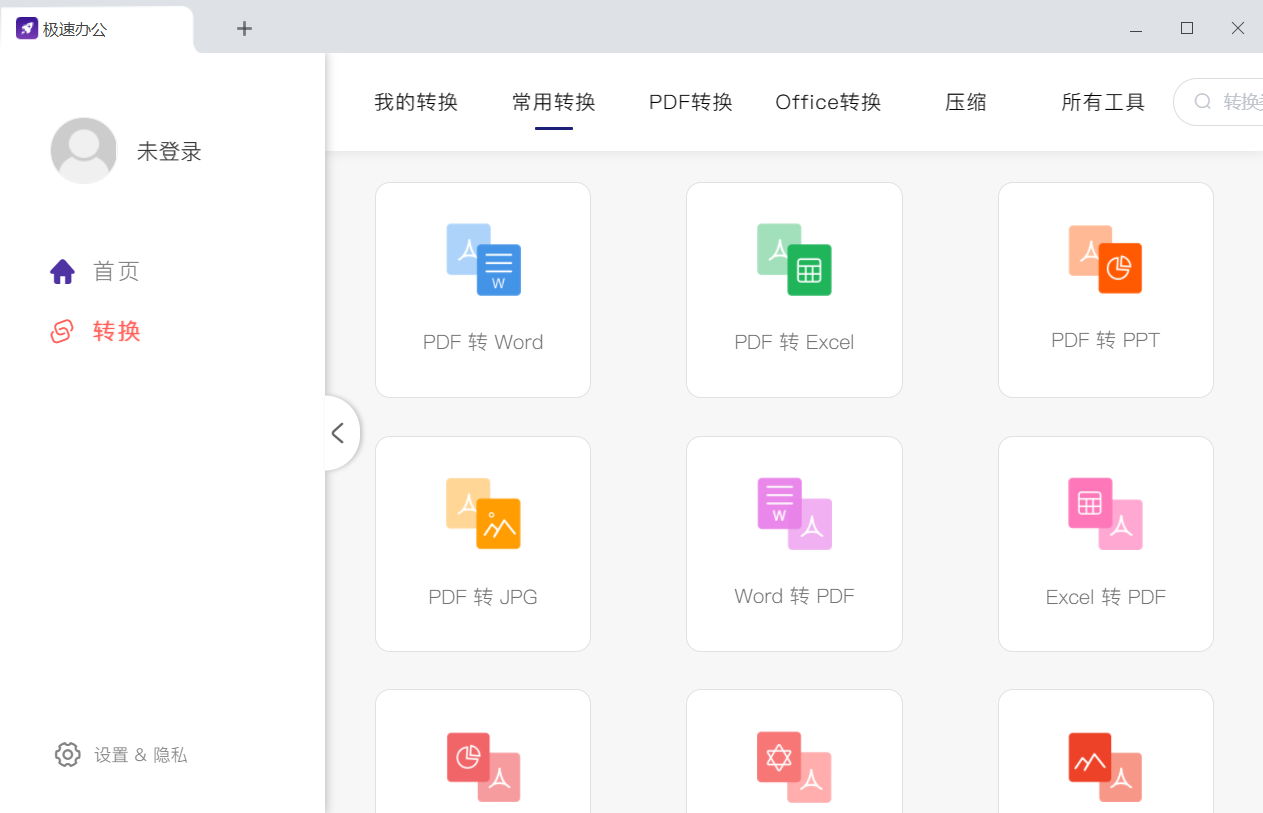Switch to 压缩 tab

966,102
